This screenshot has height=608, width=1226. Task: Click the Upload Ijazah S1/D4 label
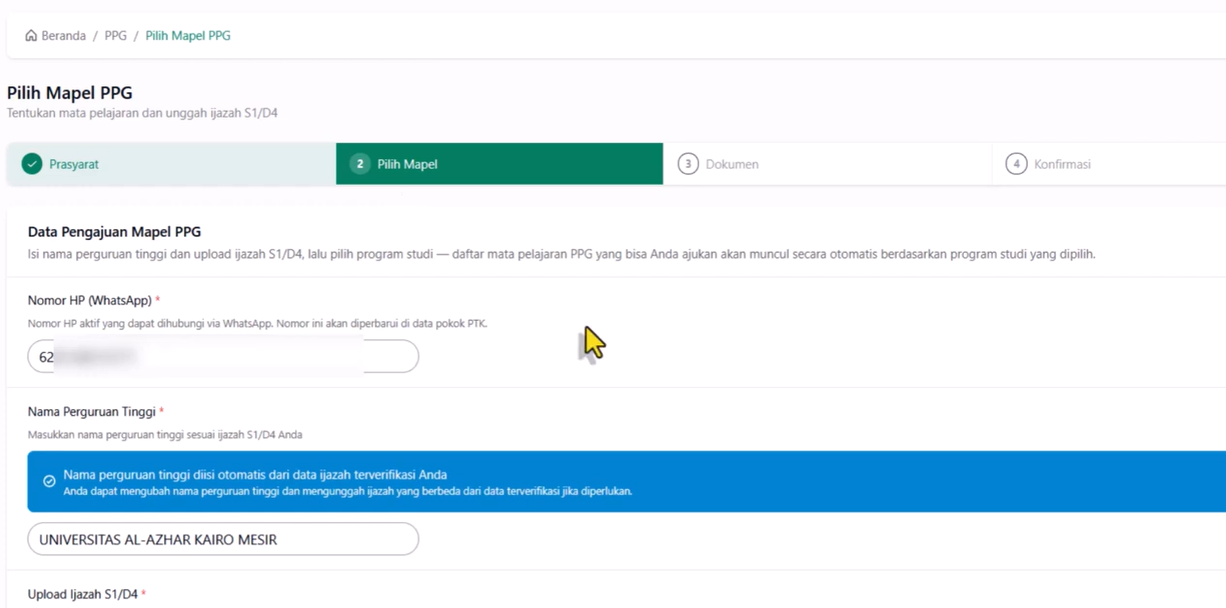[87, 594]
